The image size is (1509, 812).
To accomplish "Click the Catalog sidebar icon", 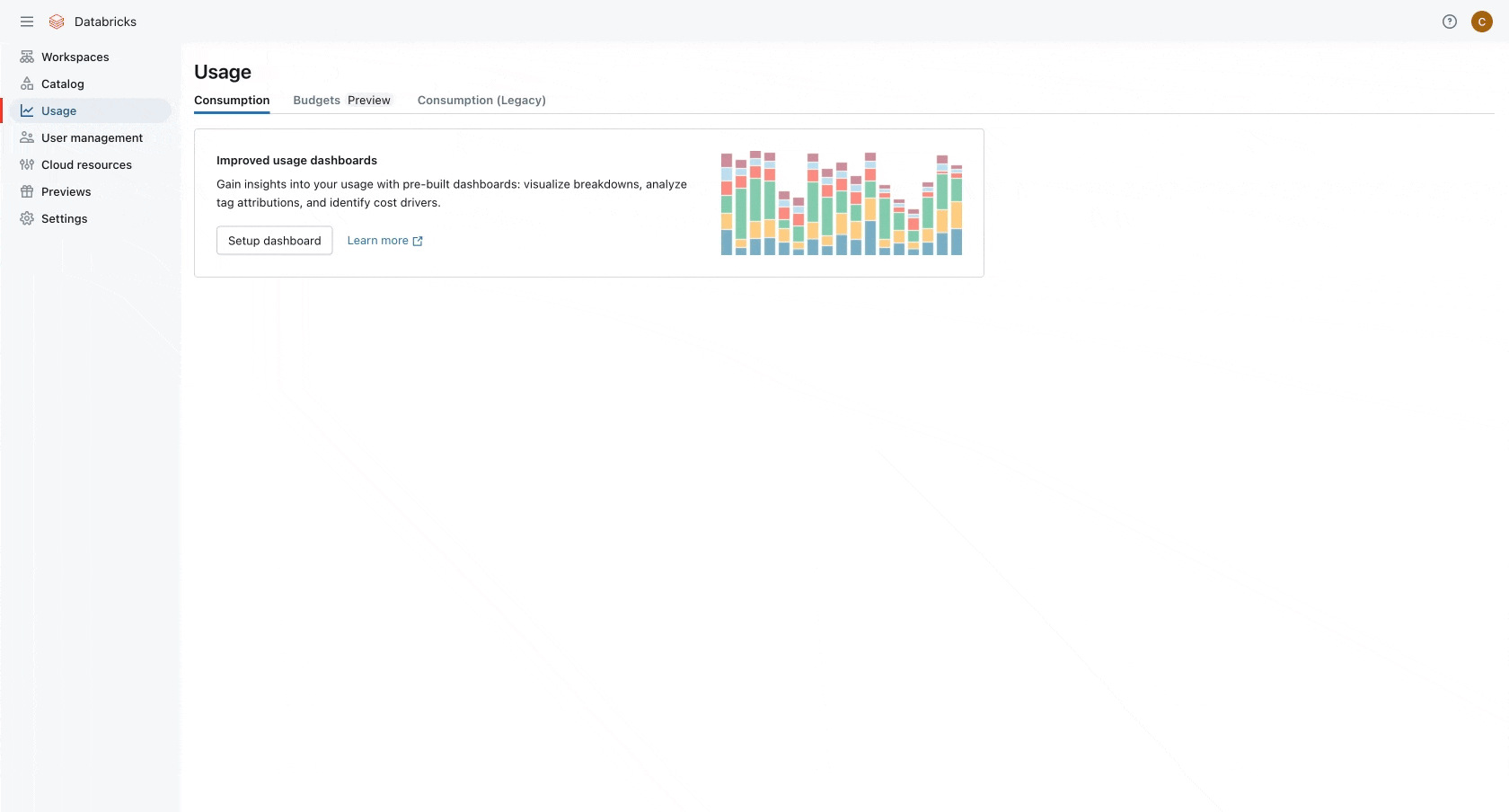I will click(x=27, y=84).
